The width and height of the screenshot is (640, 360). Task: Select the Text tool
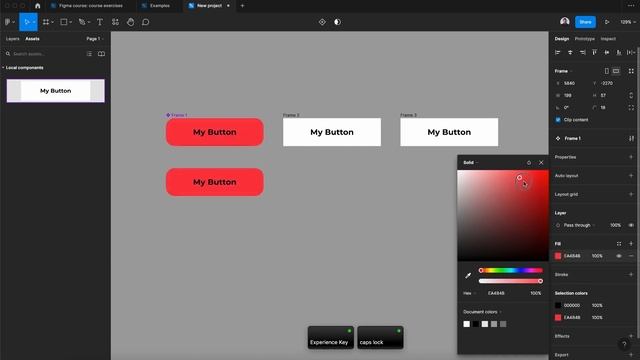(100, 22)
